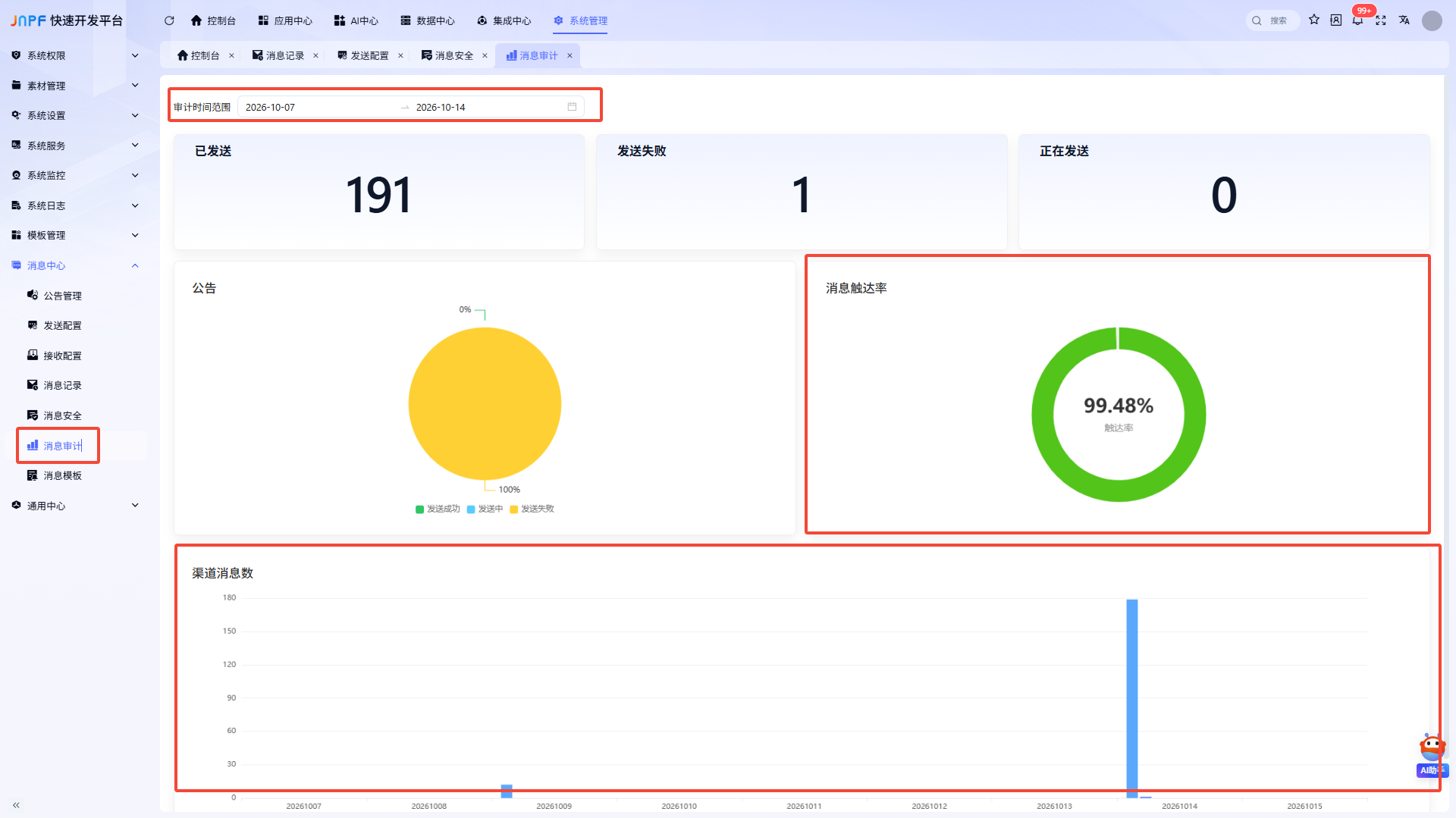Open the favorites star icon

tap(1314, 20)
